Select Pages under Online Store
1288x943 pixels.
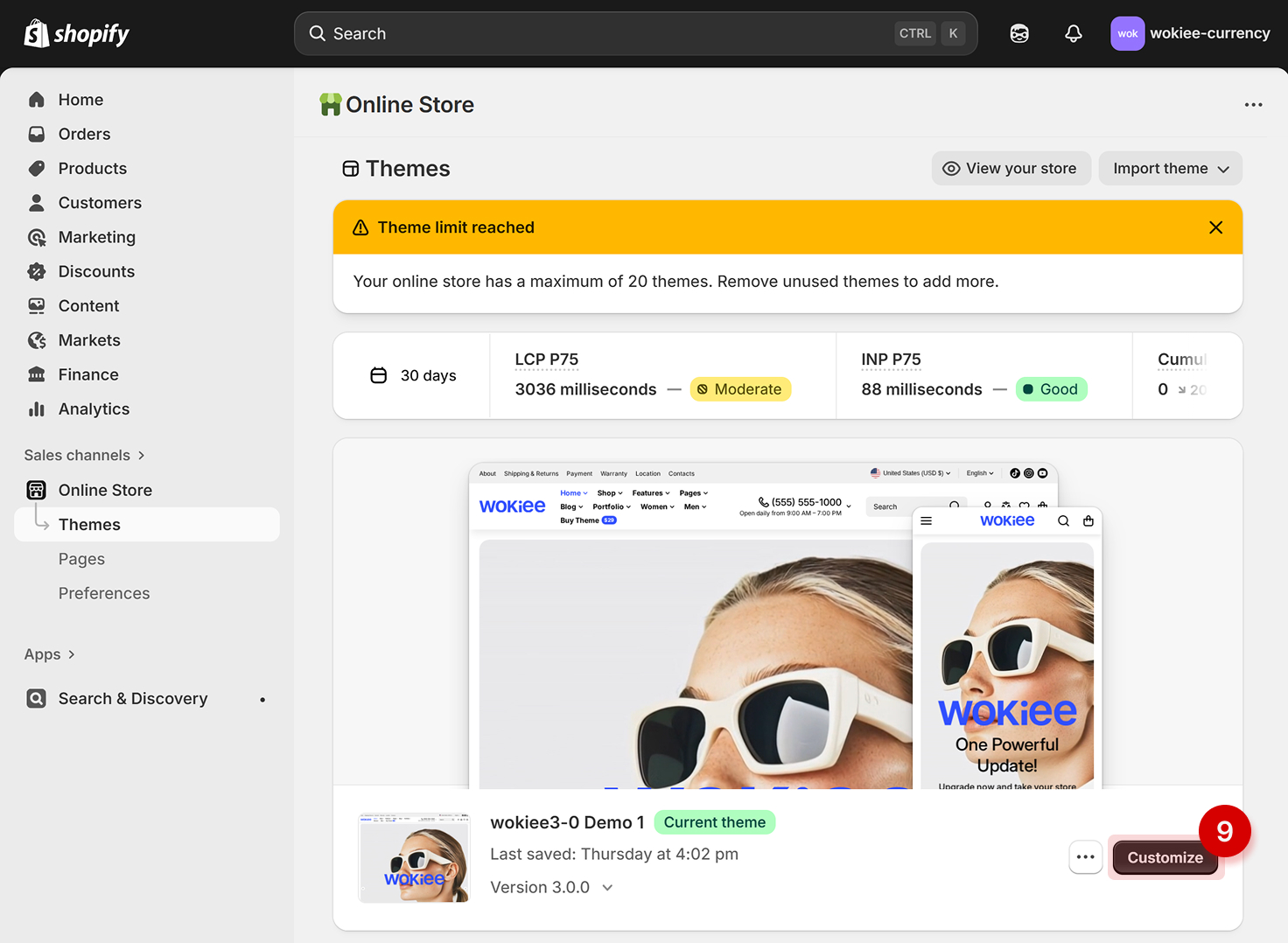click(x=81, y=559)
